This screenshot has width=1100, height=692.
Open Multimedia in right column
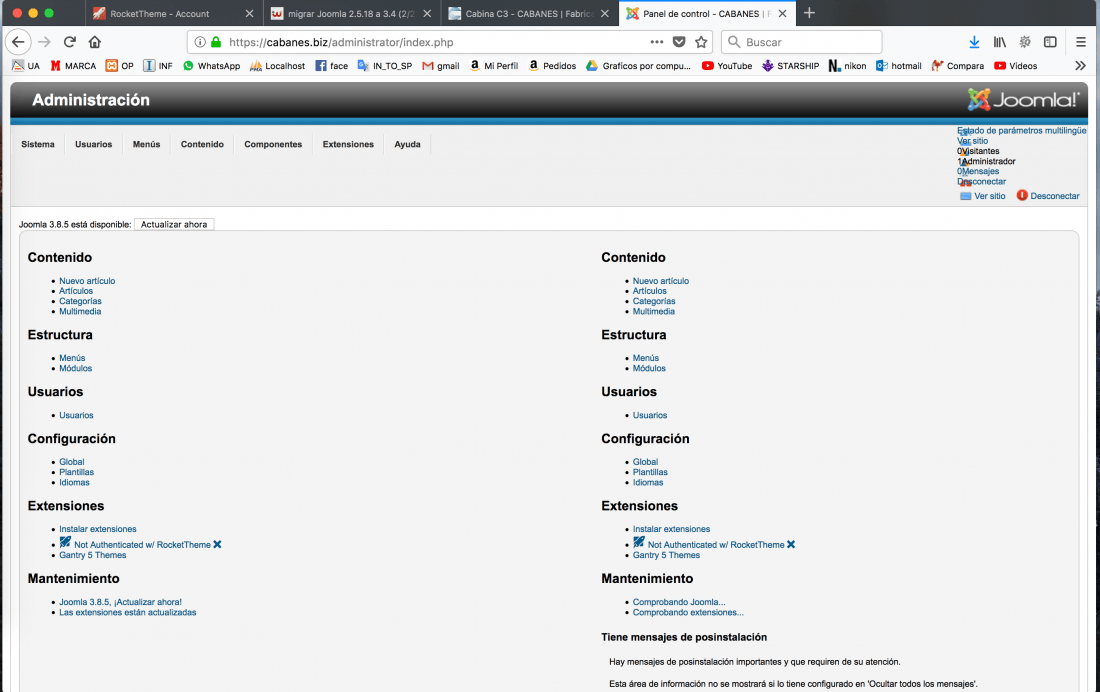tap(654, 312)
